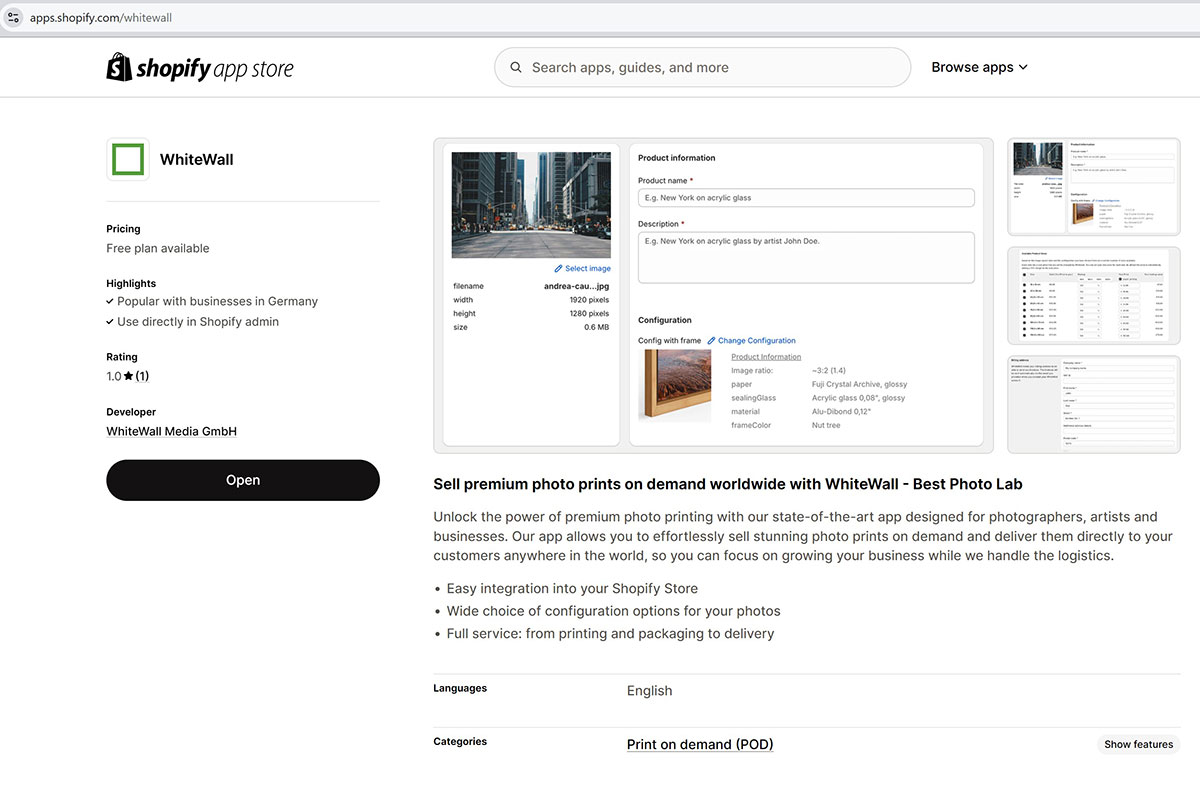Open the WhiteWall Media GmbH developer link
This screenshot has width=1200, height=810.
172,432
